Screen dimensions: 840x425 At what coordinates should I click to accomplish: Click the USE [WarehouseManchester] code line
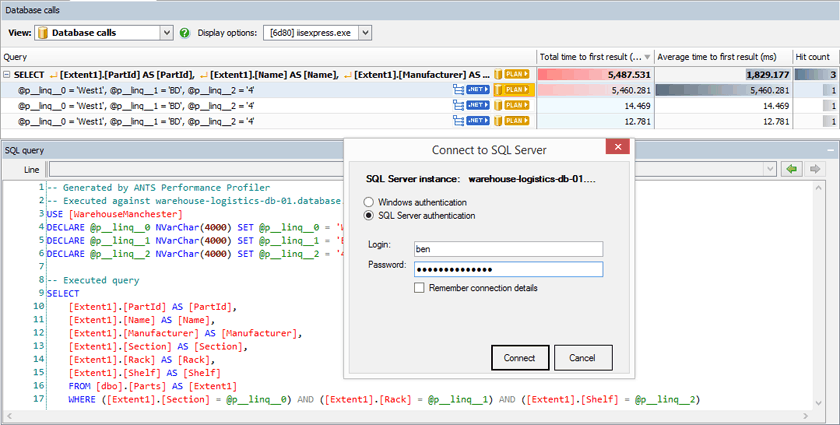coord(115,214)
